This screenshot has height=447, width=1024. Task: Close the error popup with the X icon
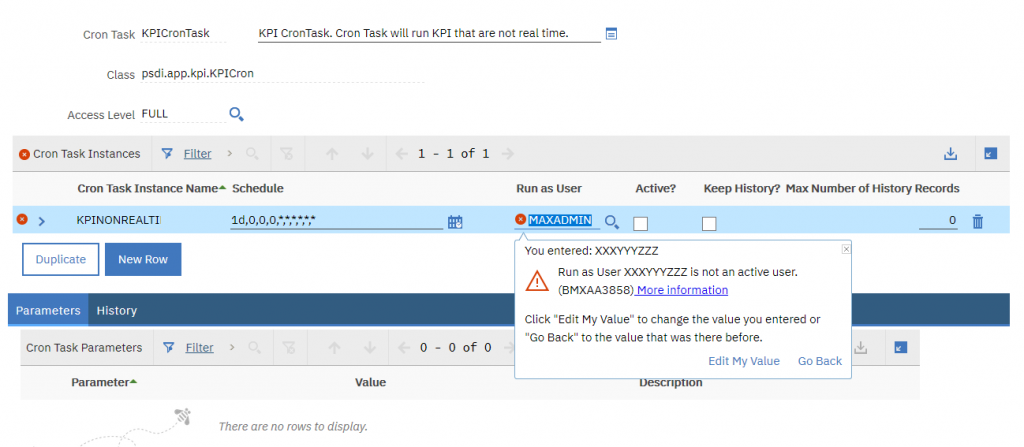point(846,249)
